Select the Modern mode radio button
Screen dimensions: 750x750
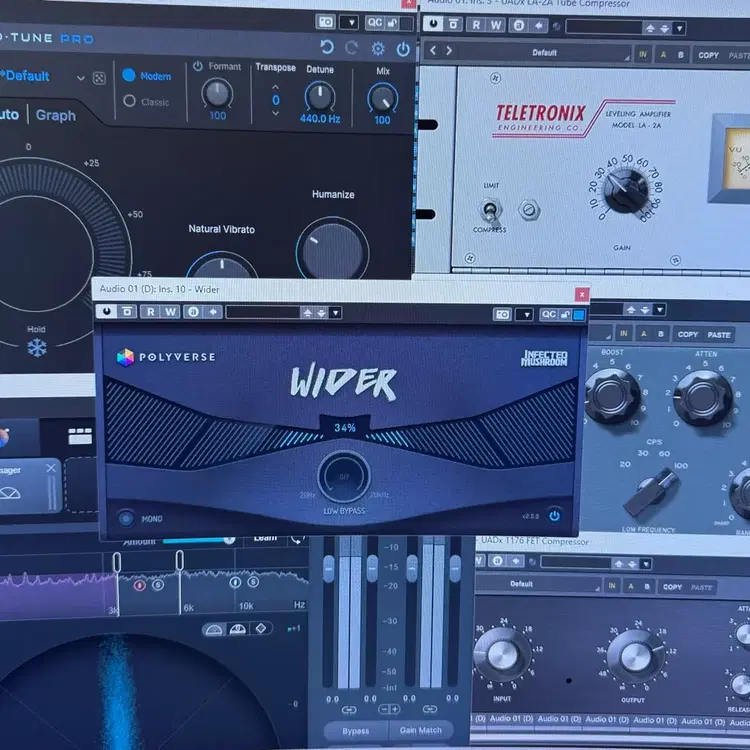(x=129, y=75)
